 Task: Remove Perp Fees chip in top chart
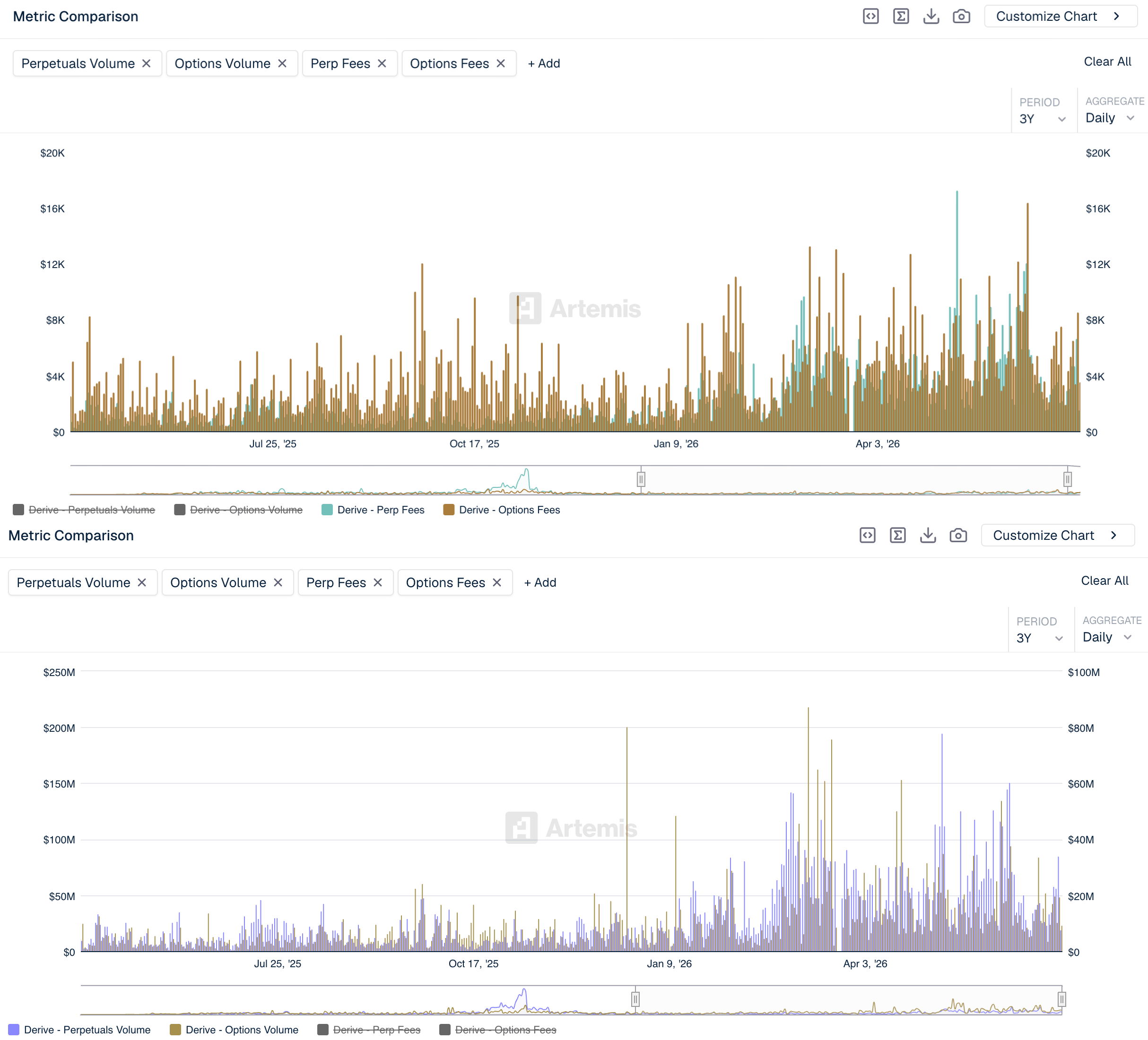click(382, 63)
